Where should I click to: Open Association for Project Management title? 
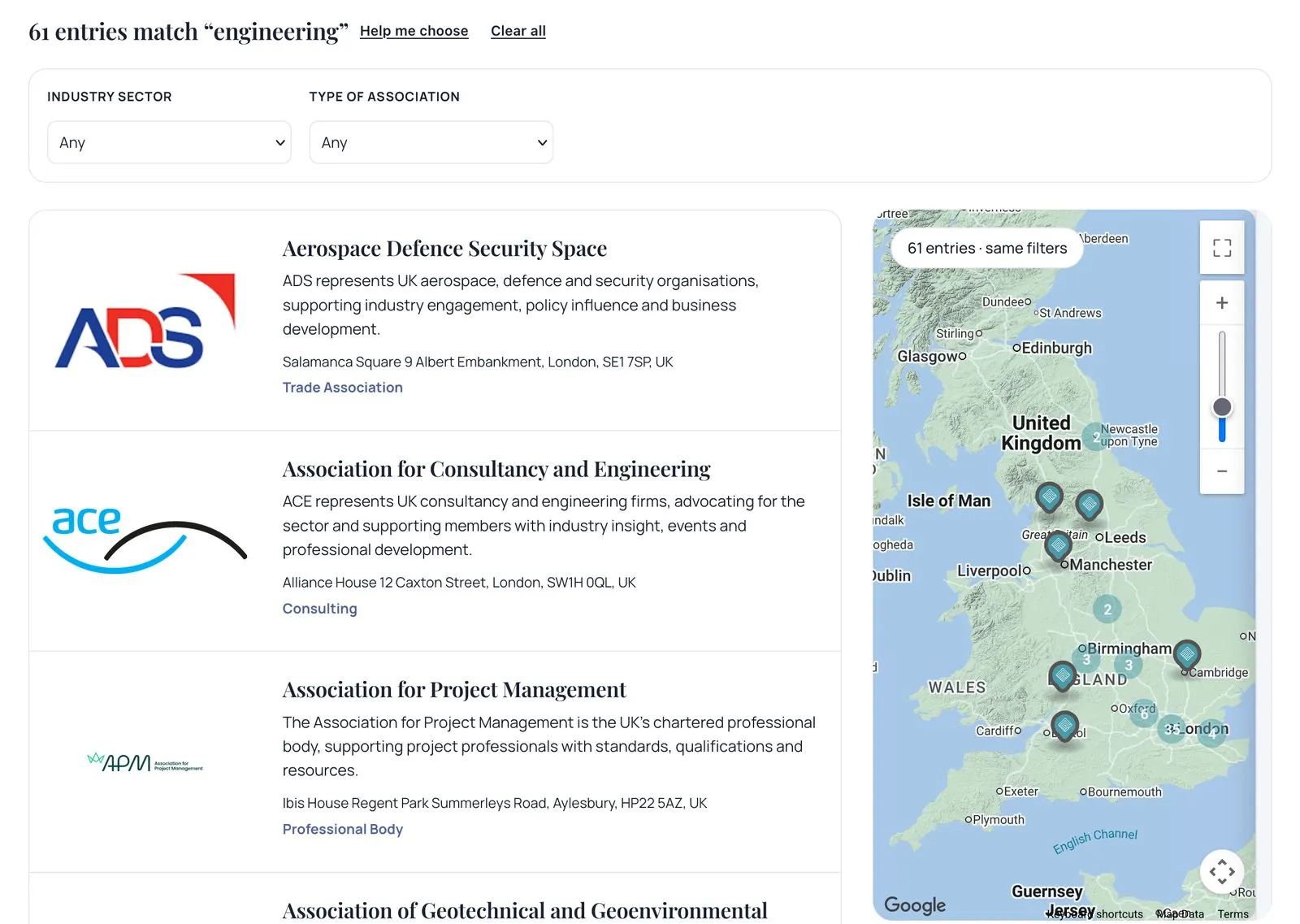pyautogui.click(x=454, y=690)
